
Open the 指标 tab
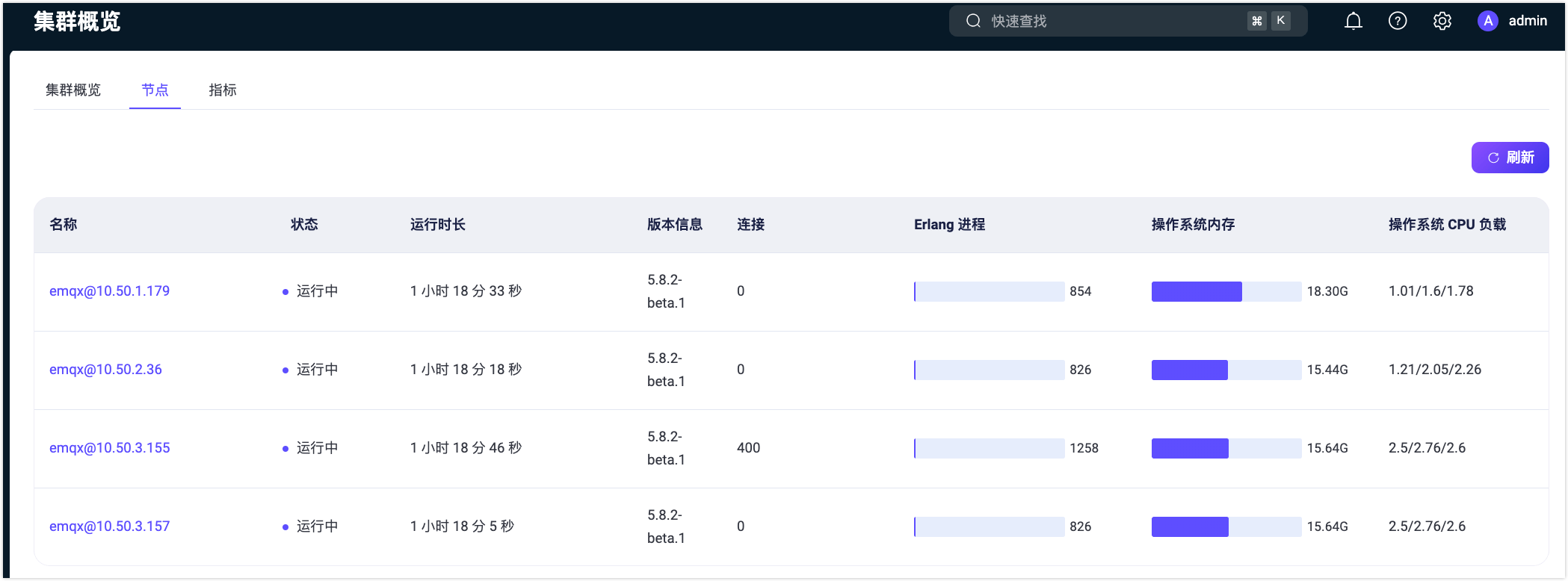(x=223, y=90)
